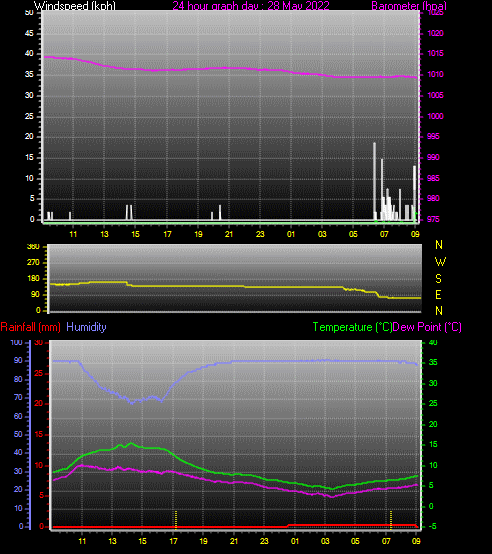The height and width of the screenshot is (554, 492).
Task: Click the 24 hour graph day title
Action: point(251,5)
